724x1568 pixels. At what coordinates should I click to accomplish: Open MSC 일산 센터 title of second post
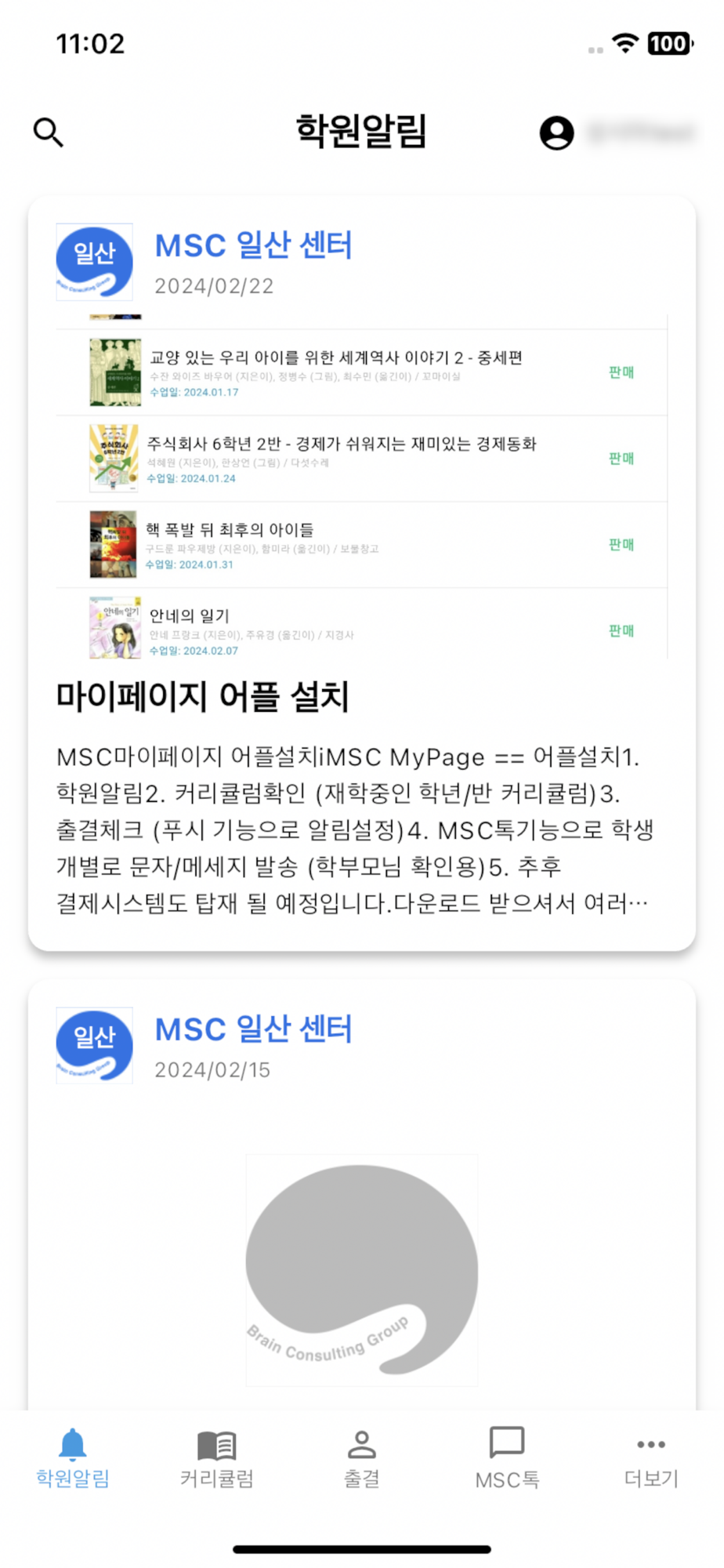[254, 1029]
